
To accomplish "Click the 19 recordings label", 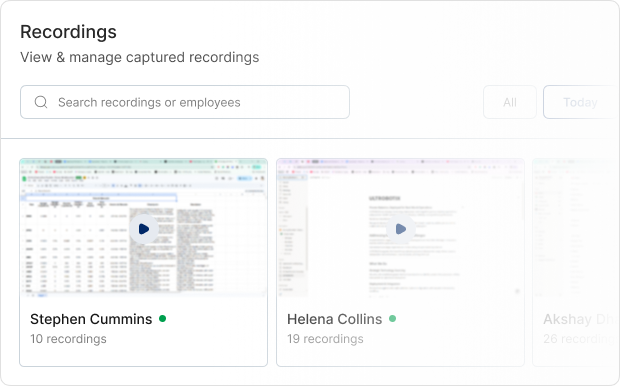I will coord(325,339).
